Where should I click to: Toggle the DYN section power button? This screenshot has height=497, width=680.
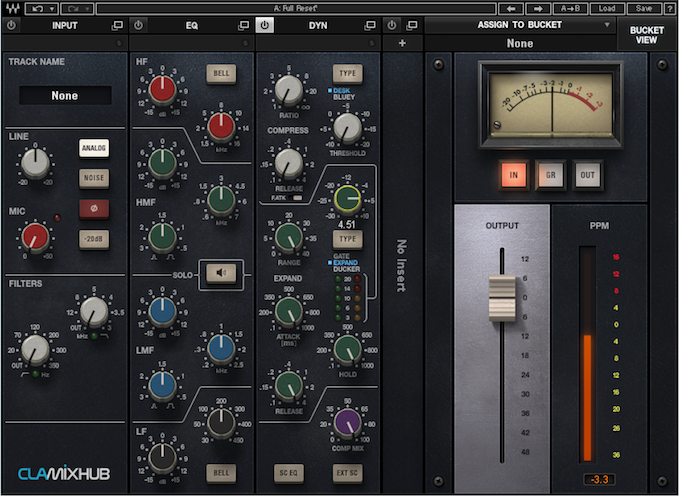coord(265,25)
